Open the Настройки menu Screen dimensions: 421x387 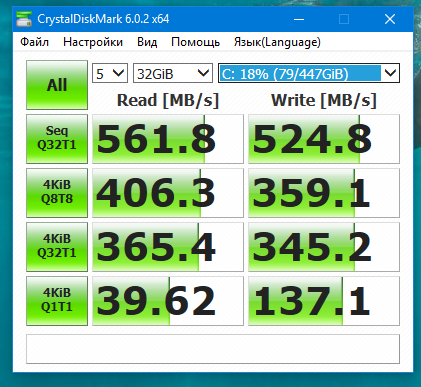(x=93, y=42)
